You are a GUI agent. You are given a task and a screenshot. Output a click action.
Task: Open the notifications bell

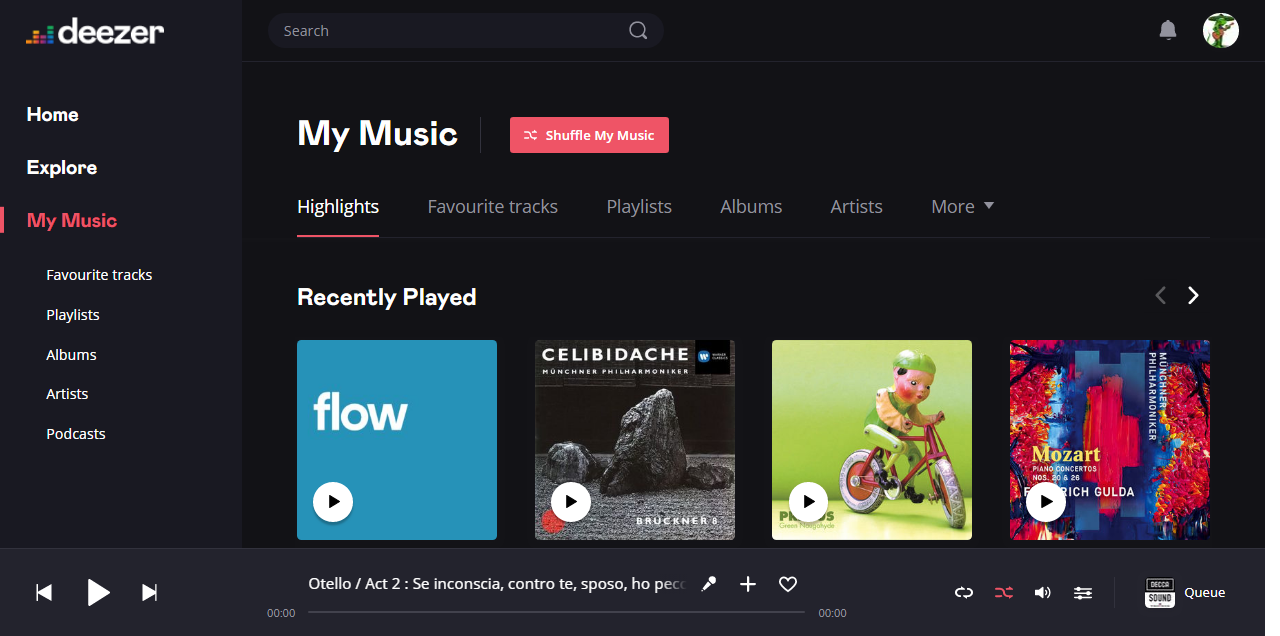[x=1168, y=31]
